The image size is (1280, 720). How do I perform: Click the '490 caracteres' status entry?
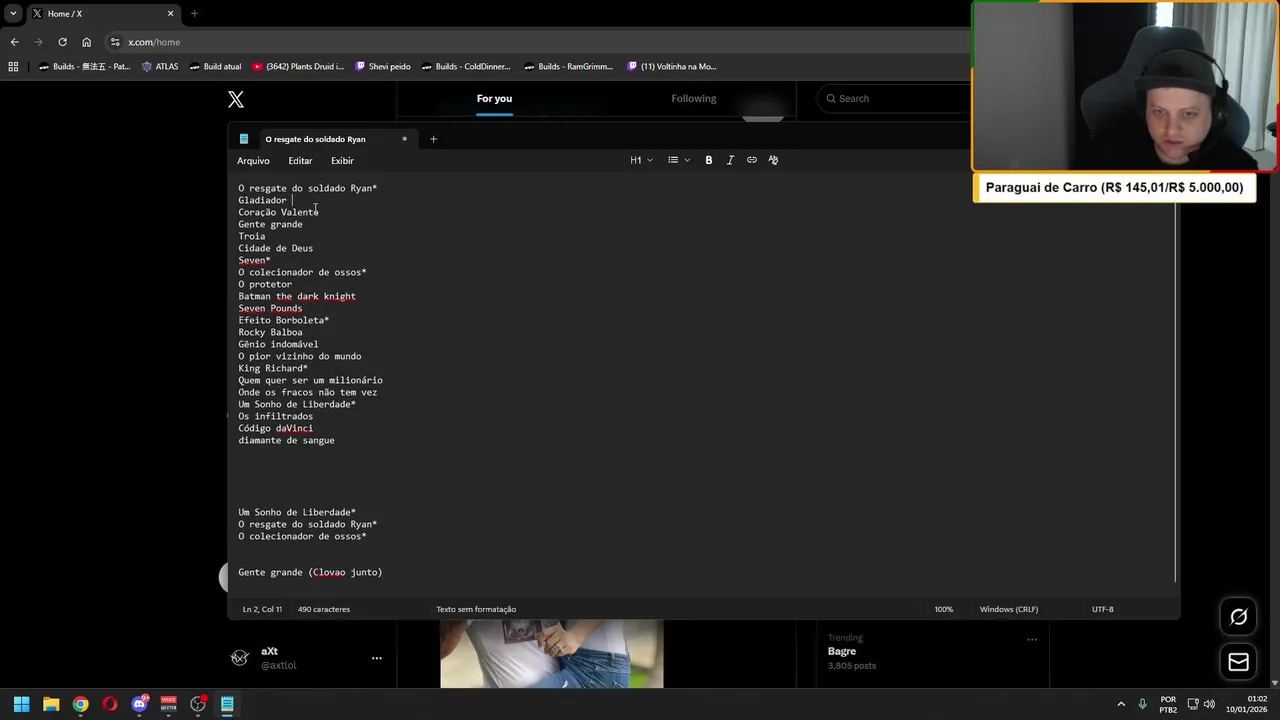click(324, 609)
